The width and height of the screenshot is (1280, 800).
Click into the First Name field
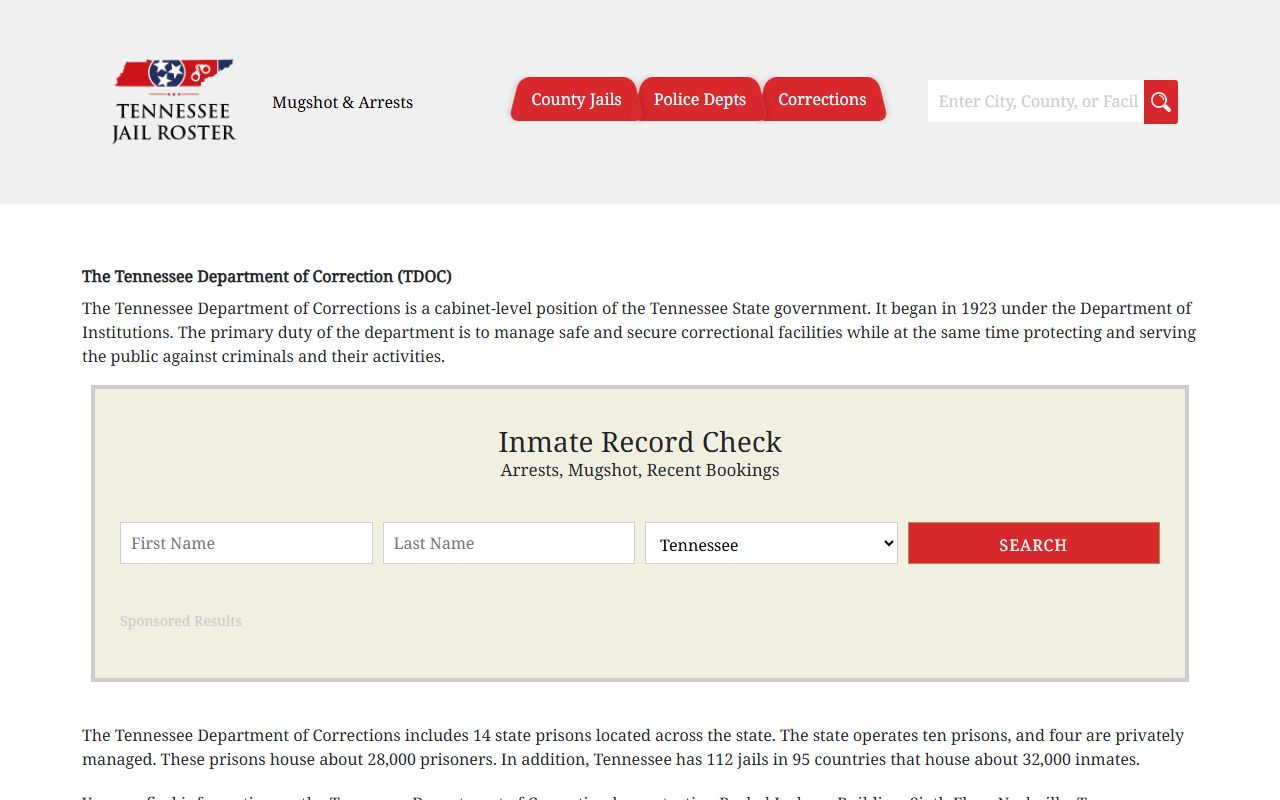pyautogui.click(x=246, y=543)
